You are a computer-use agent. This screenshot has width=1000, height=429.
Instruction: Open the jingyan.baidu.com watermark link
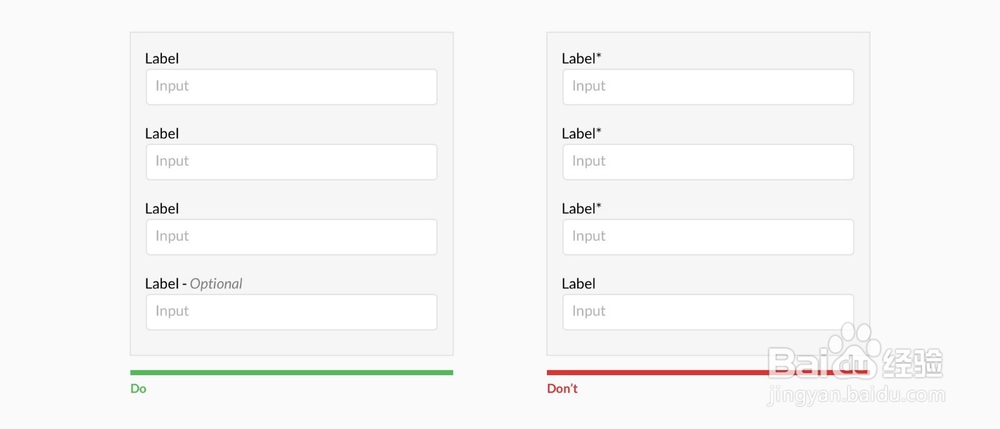855,396
